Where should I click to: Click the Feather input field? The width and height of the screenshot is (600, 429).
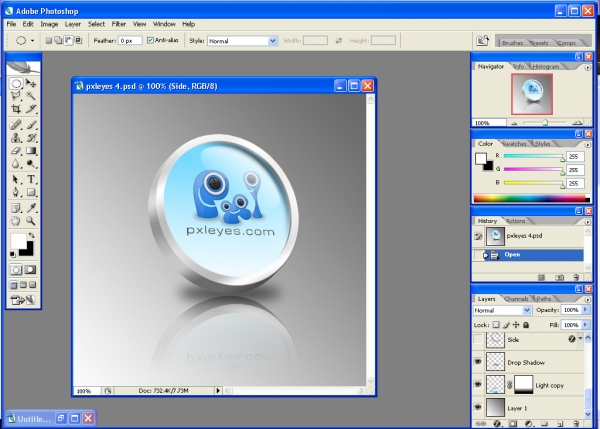(130, 41)
